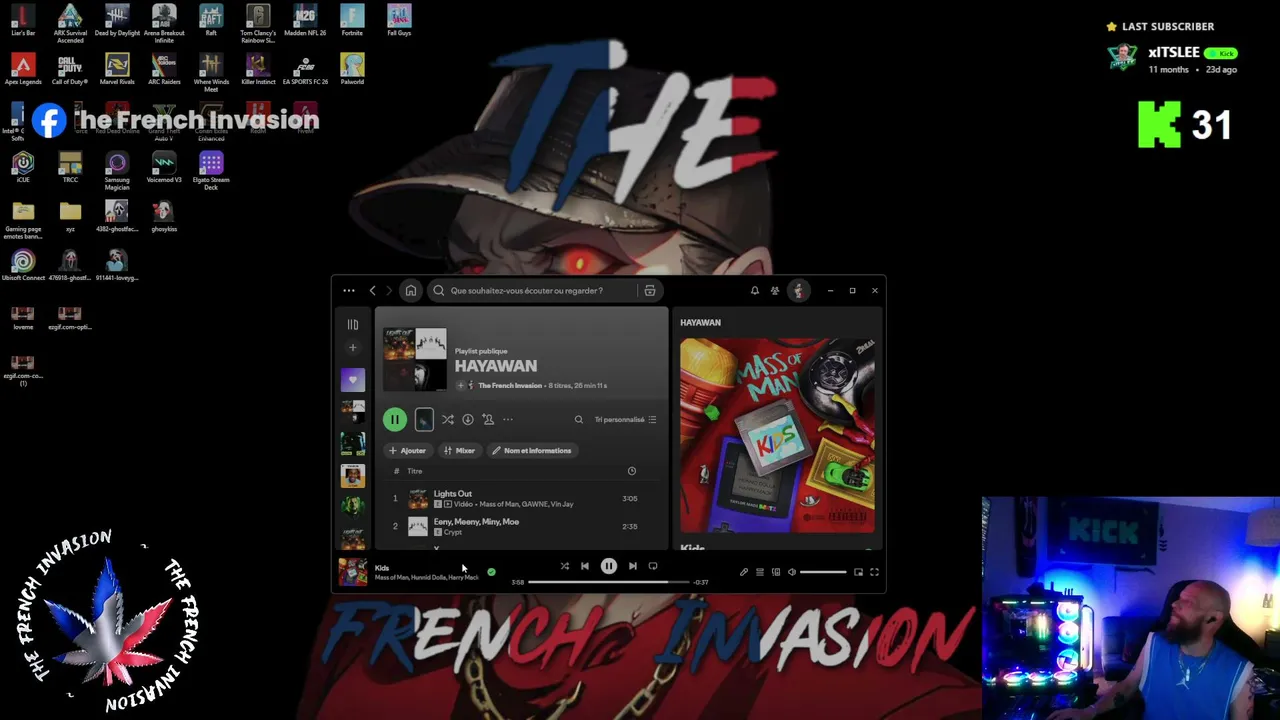Select the Arena Breakout Infinite icon
Image resolution: width=1280 pixels, height=720 pixels.
164,24
